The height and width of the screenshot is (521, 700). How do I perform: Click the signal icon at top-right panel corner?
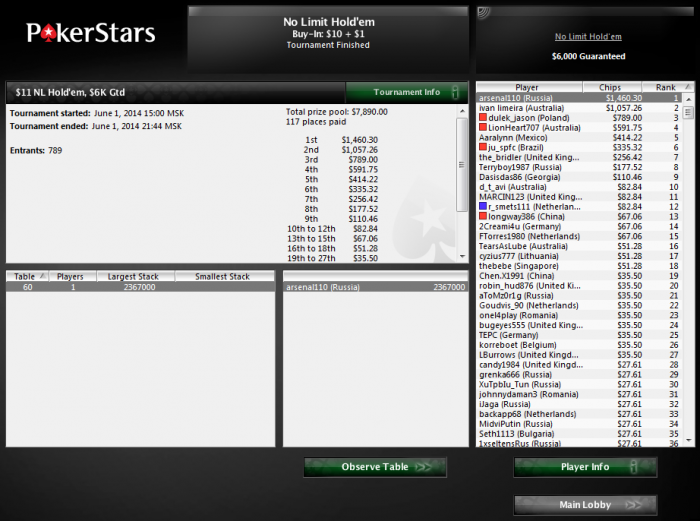click(x=483, y=13)
